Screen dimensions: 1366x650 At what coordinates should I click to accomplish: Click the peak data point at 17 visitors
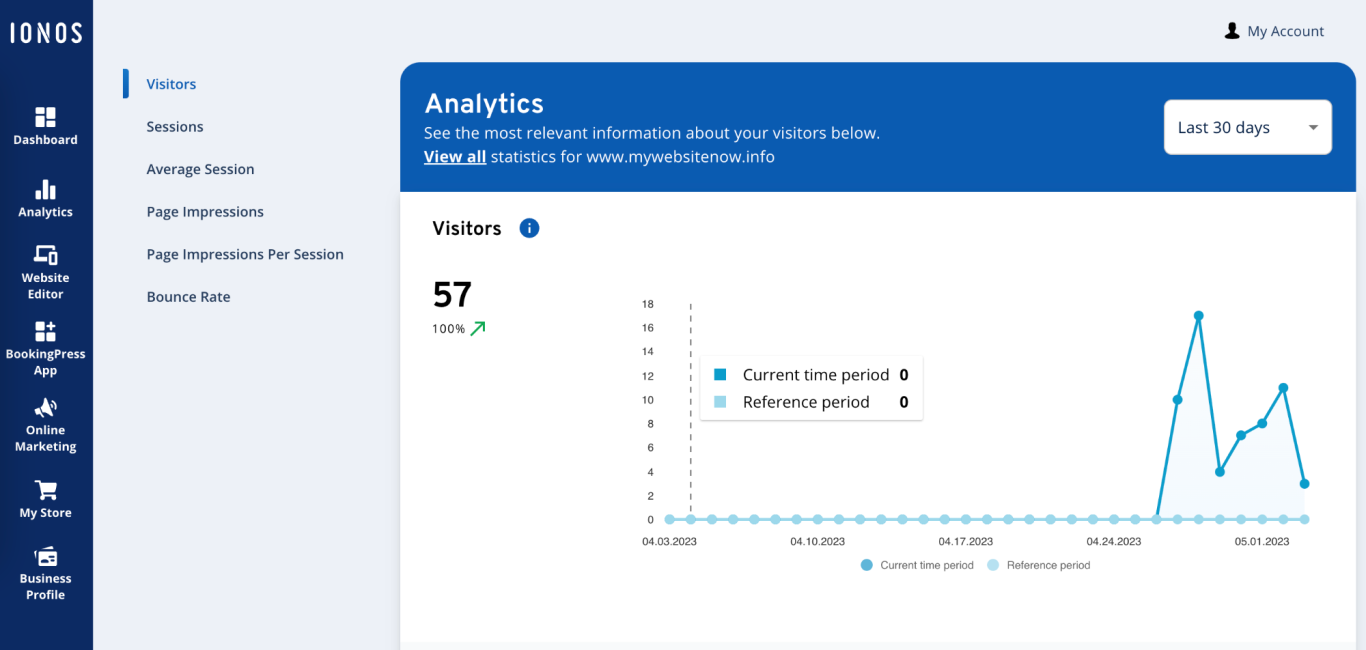click(x=1198, y=316)
